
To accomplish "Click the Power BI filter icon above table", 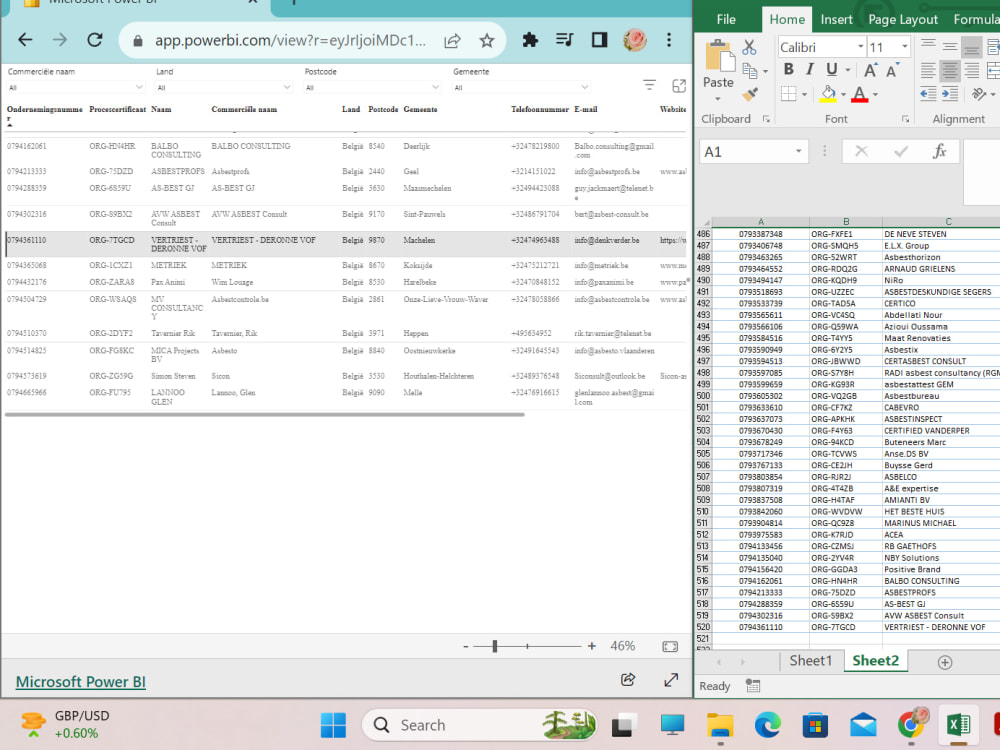I will (649, 85).
